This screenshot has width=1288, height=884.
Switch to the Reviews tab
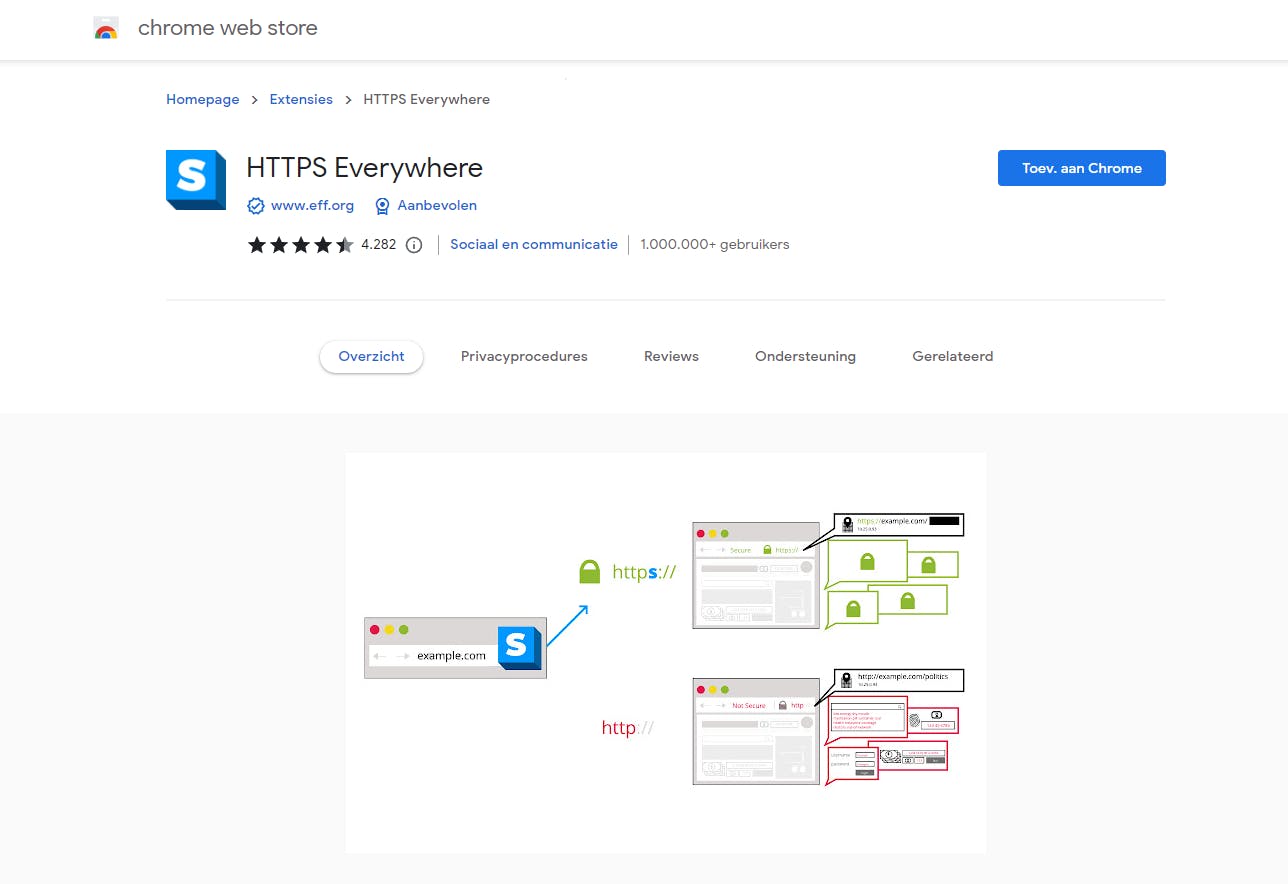click(x=671, y=357)
